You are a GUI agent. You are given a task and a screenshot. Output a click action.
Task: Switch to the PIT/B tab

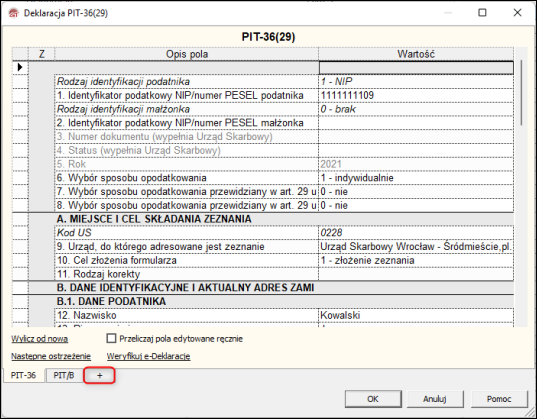tap(64, 375)
